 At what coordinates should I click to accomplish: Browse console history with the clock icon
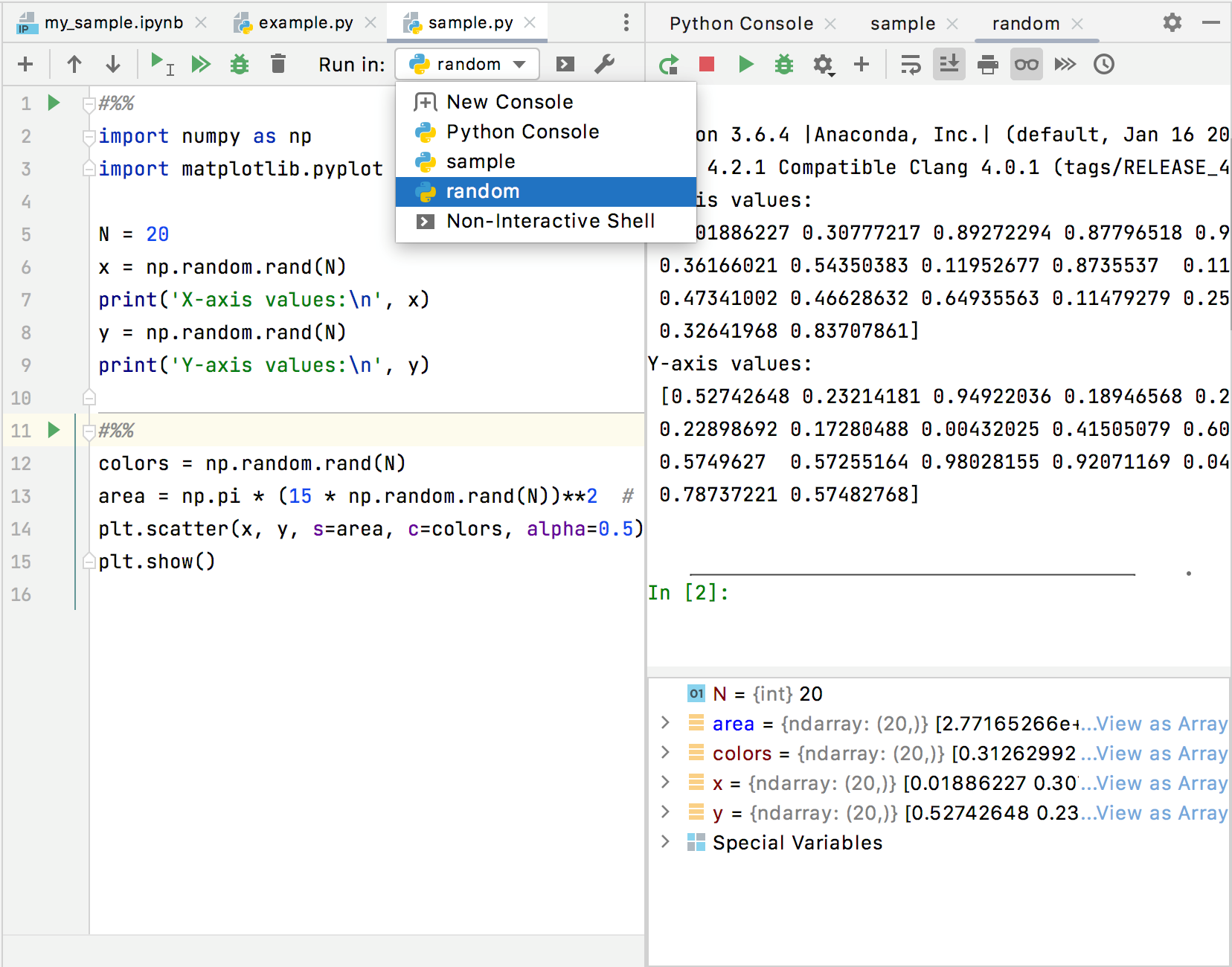(1104, 64)
